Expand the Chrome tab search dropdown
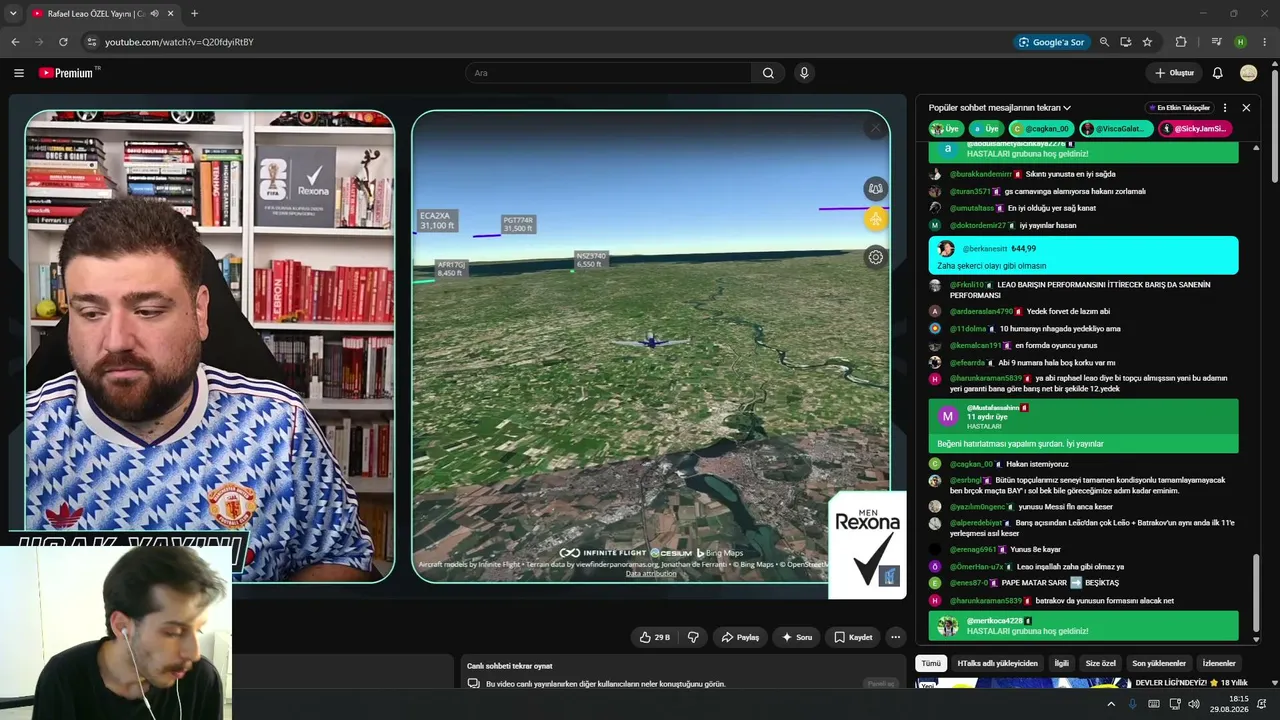The height and width of the screenshot is (720, 1280). pos(13,14)
